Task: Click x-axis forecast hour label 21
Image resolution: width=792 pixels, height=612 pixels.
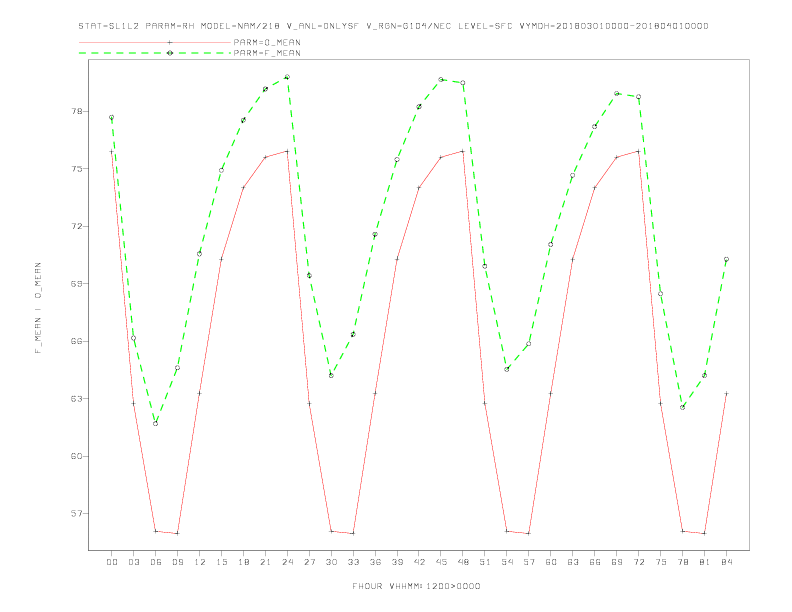Action: click(x=265, y=562)
